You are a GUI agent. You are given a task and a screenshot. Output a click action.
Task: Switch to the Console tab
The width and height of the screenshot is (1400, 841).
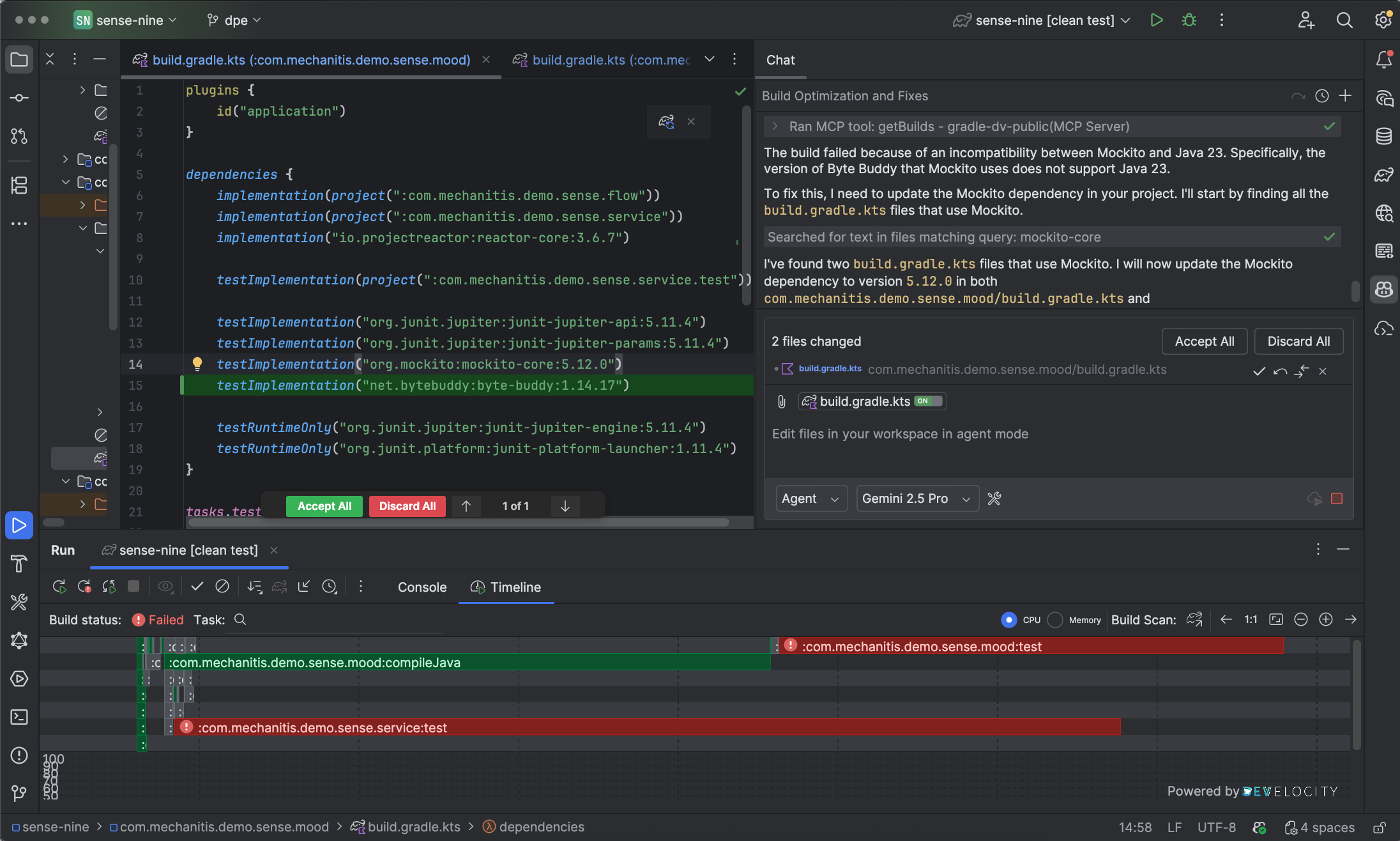click(422, 587)
